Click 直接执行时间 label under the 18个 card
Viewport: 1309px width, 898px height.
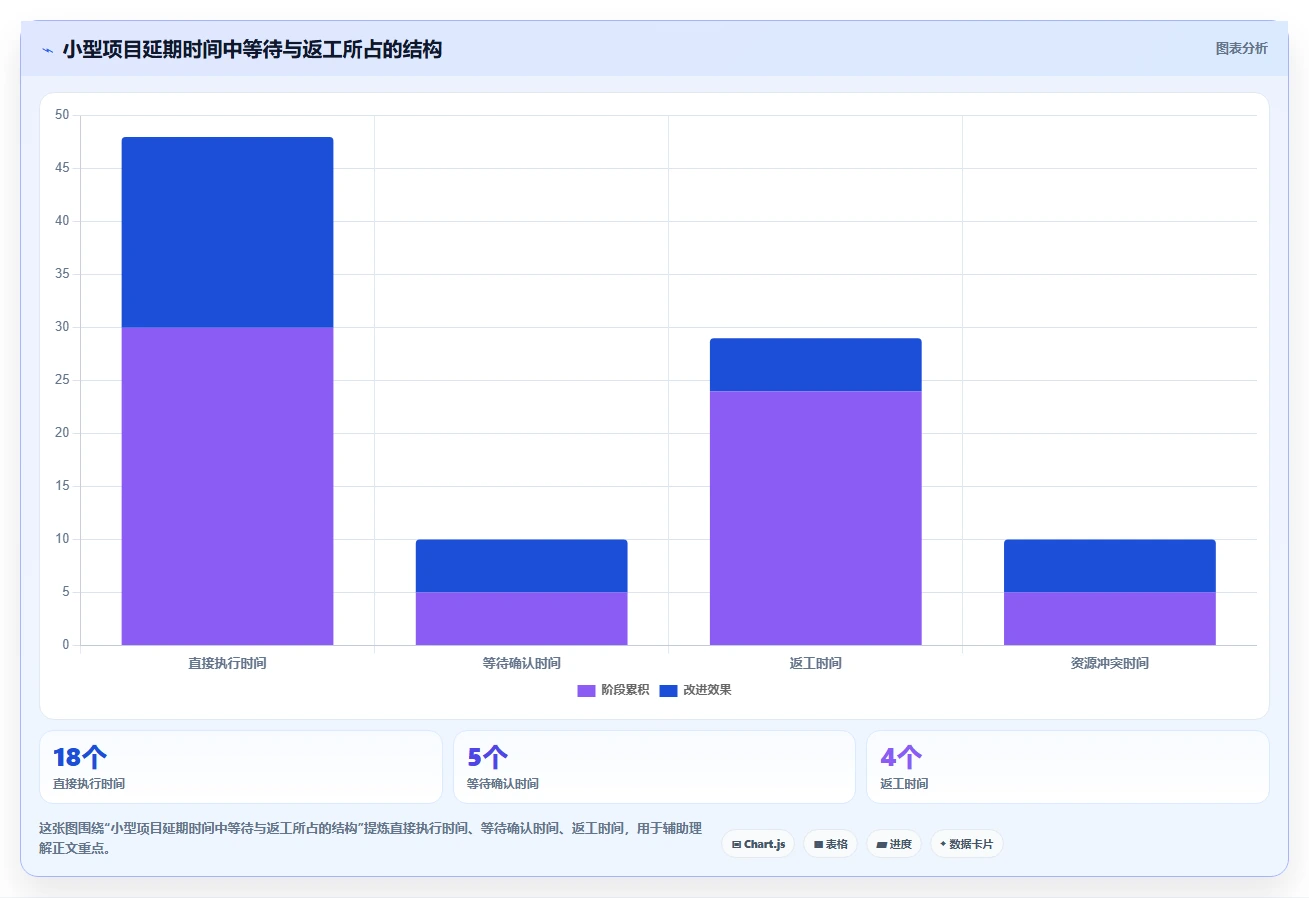point(89,784)
